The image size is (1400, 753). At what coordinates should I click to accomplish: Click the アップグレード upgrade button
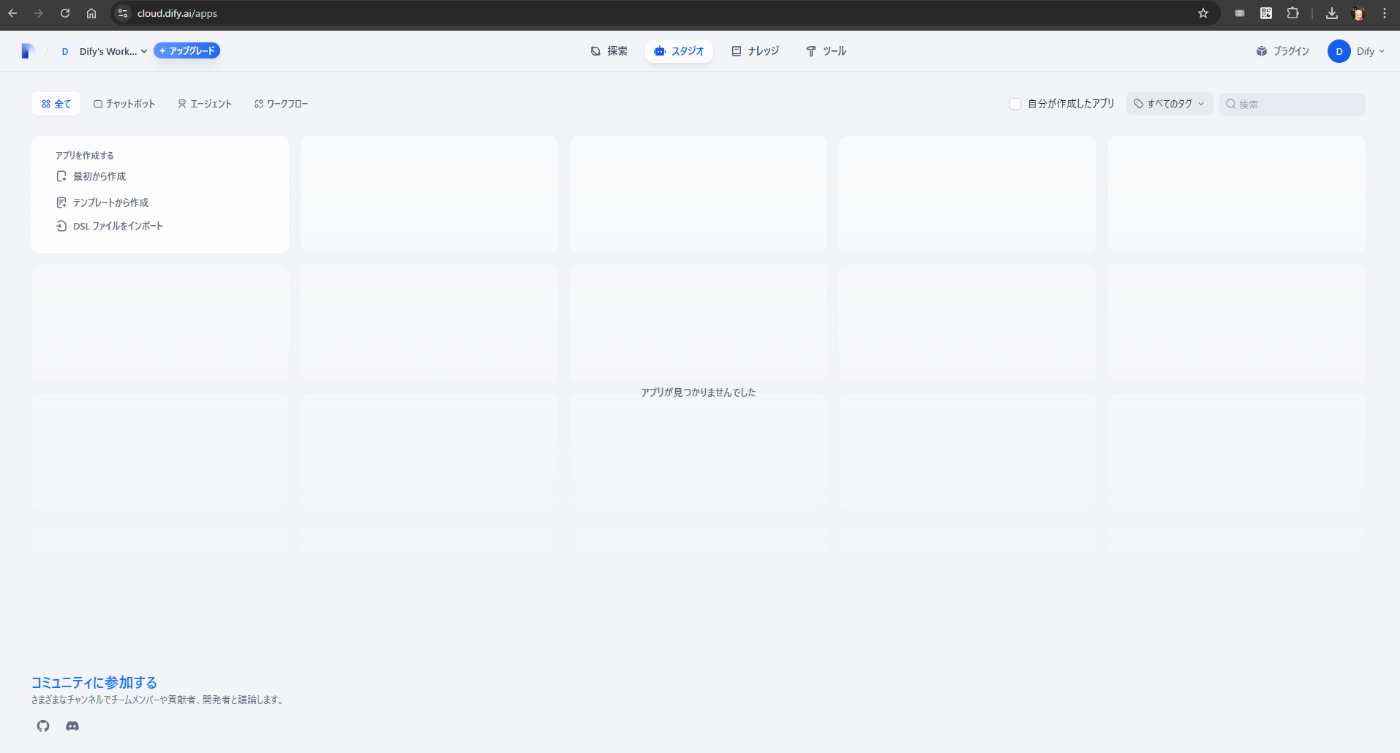[187, 51]
